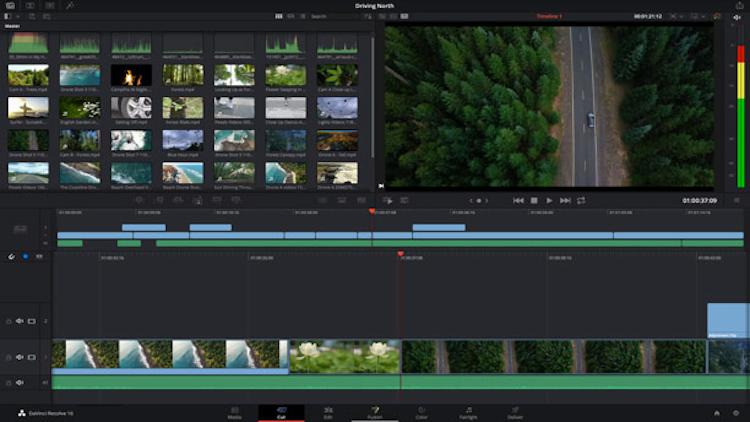Click the Import Media icon
Image resolution: width=750 pixels, height=422 pixels.
pyautogui.click(x=32, y=16)
